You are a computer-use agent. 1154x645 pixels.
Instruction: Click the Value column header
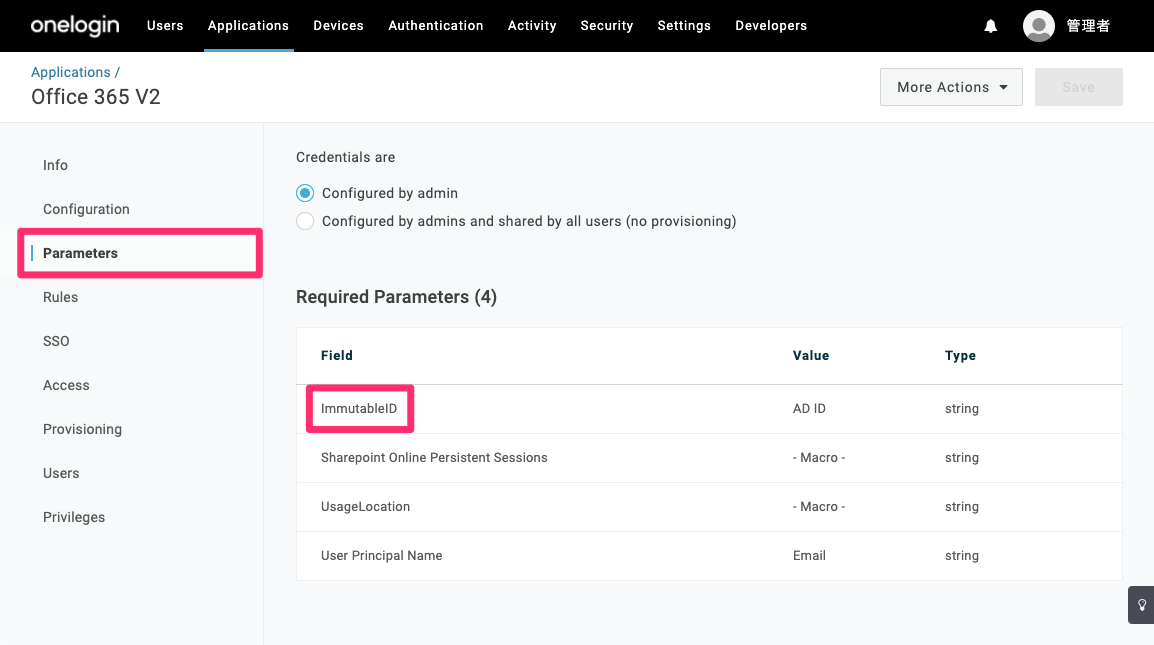[810, 356]
